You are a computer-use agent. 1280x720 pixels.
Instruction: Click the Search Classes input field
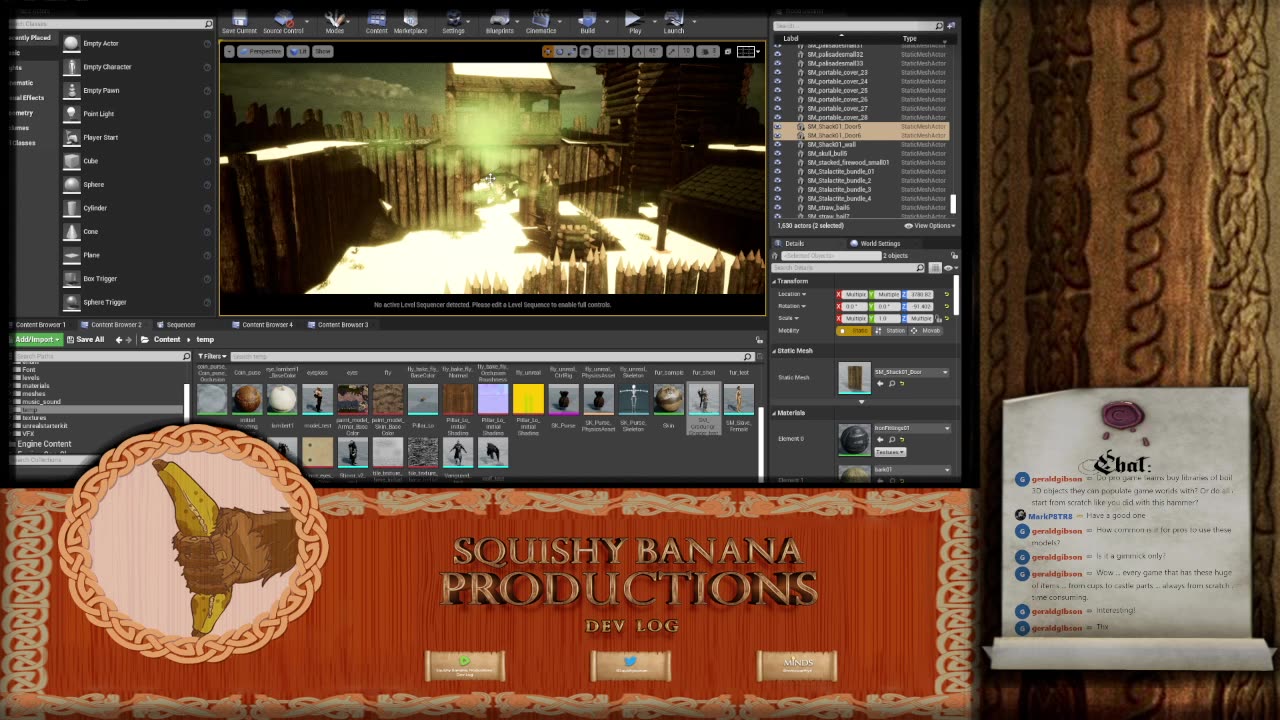109,24
